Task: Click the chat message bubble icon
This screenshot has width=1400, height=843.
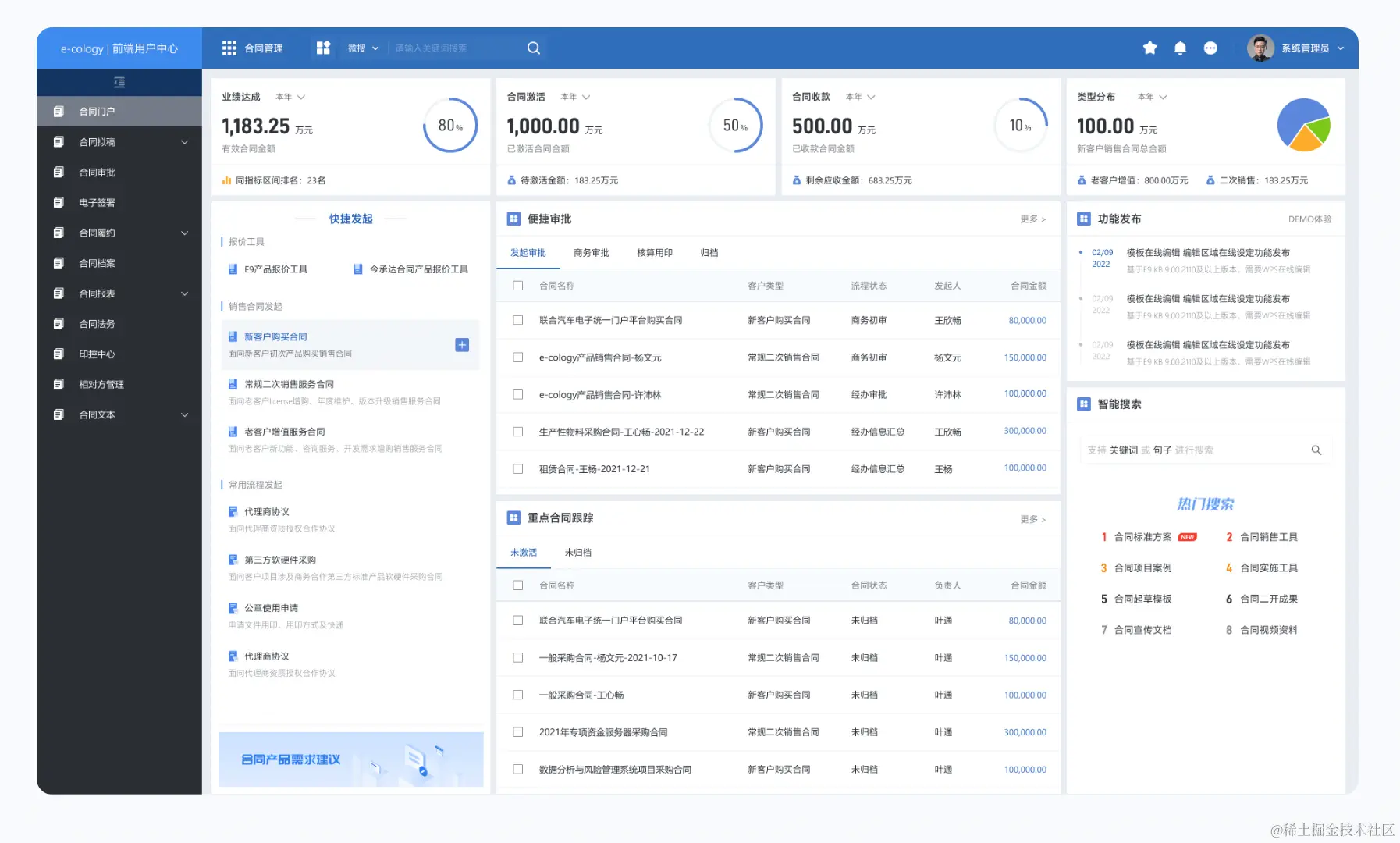Action: 1210,48
